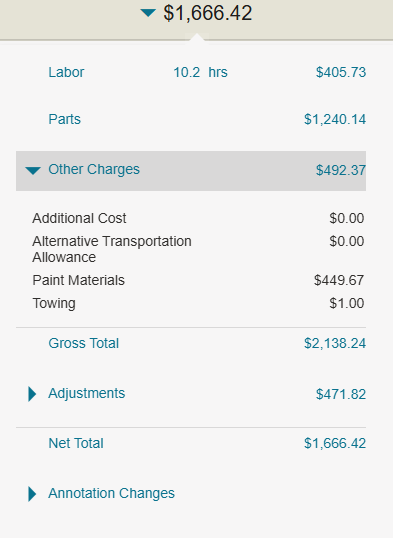Image resolution: width=393 pixels, height=538 pixels.
Task: Open the Annotation Changes link
Action: click(x=112, y=493)
